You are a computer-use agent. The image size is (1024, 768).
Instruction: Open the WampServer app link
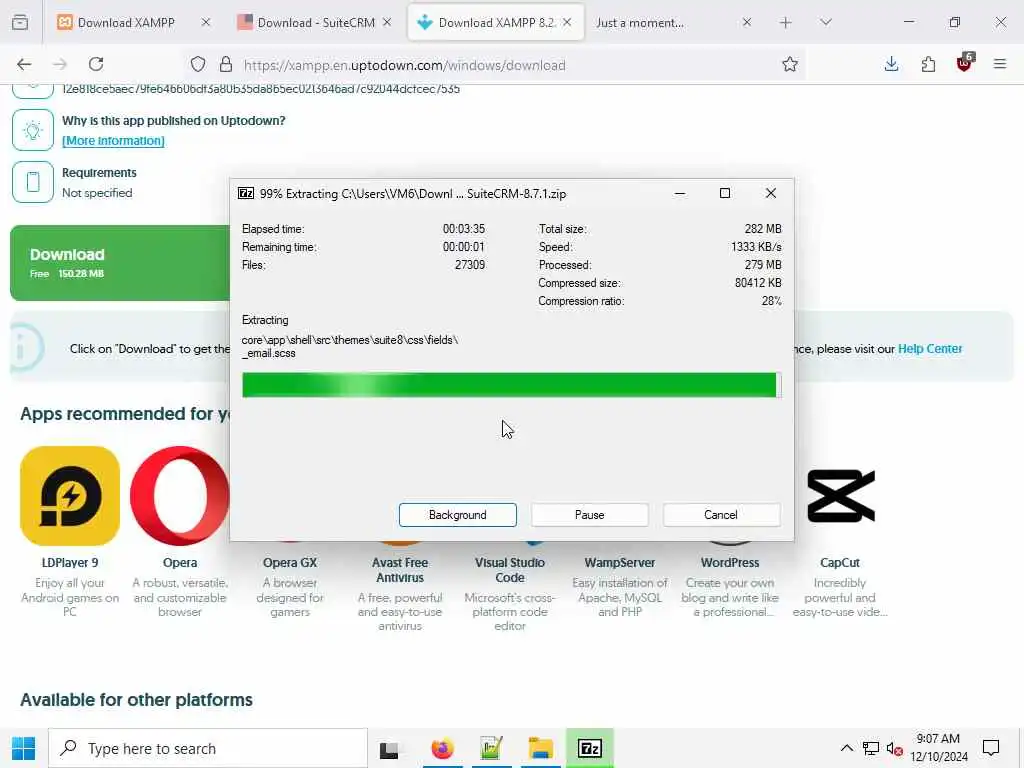(x=620, y=562)
